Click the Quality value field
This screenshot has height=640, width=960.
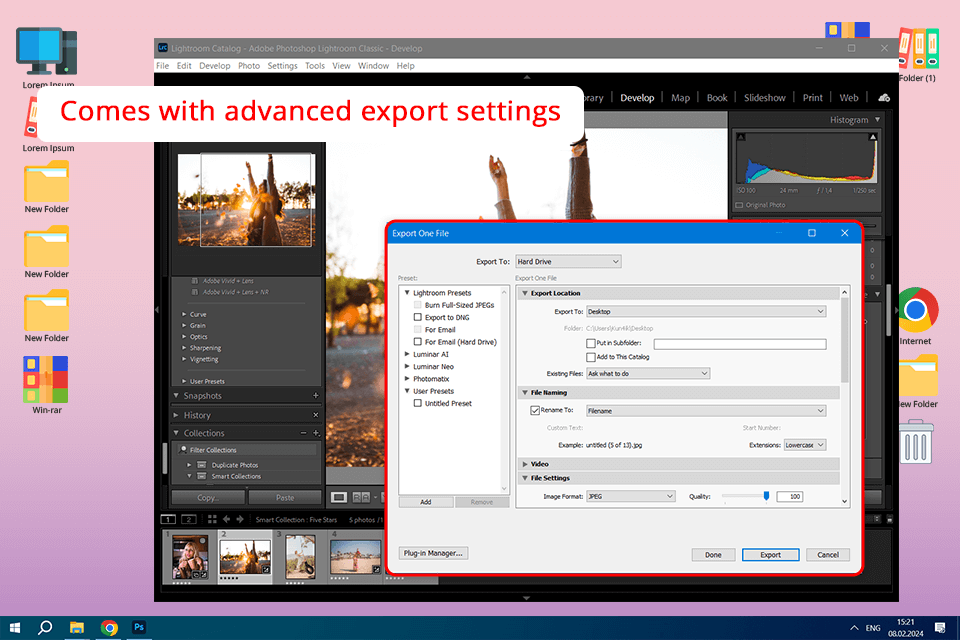point(790,497)
